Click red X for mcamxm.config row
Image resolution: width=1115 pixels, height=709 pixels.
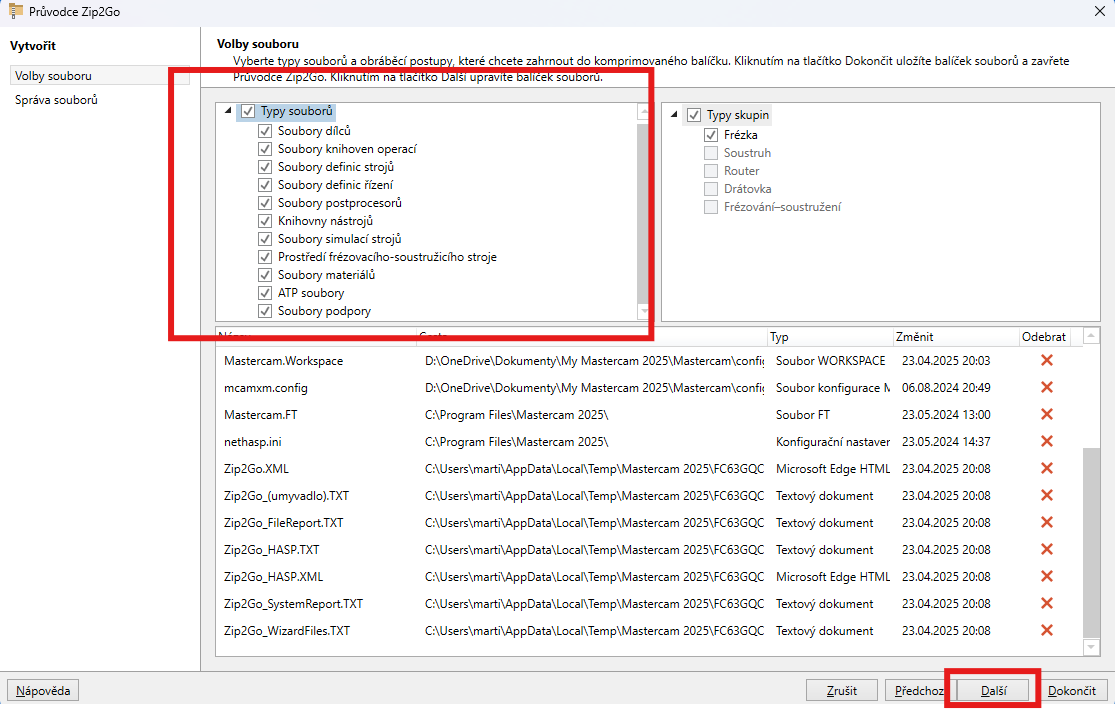pyautogui.click(x=1047, y=387)
